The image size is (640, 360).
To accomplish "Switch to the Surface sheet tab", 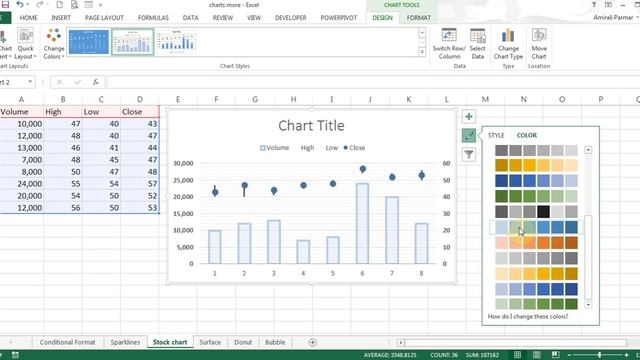I will 210,342.
